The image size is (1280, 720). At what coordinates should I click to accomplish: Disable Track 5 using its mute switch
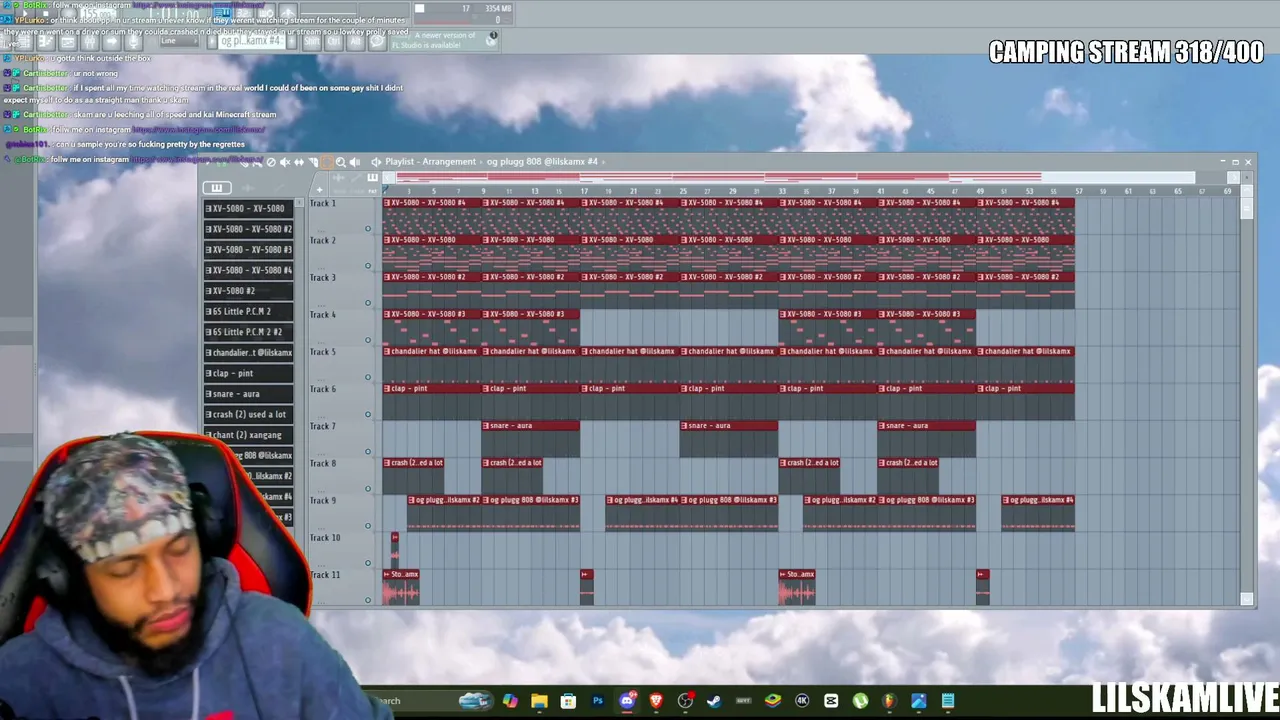[368, 377]
